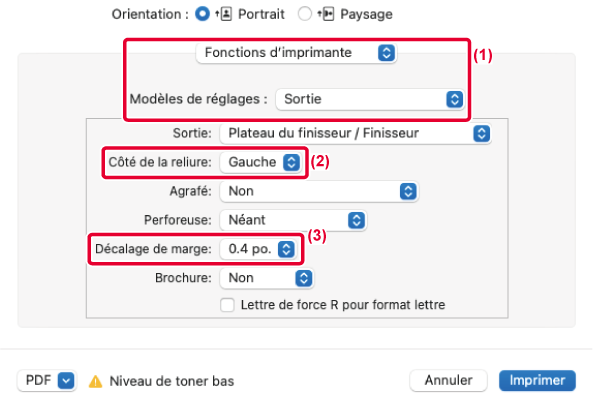The image size is (593, 404).
Task: Click the PDF menu button label
Action: [38, 380]
